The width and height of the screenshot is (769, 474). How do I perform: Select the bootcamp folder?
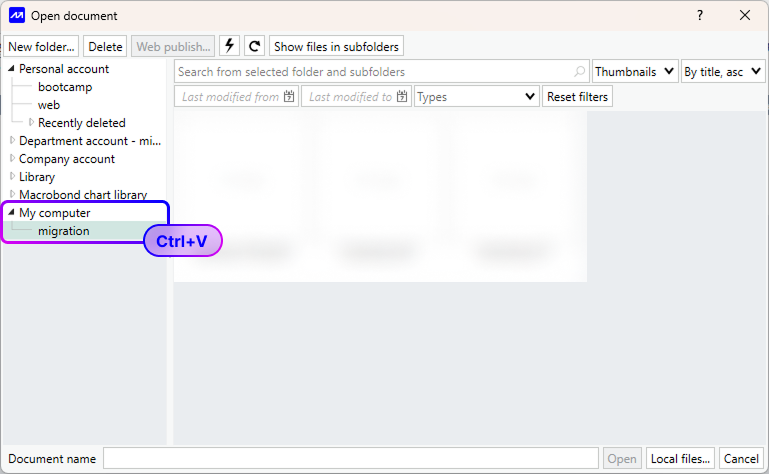64,87
